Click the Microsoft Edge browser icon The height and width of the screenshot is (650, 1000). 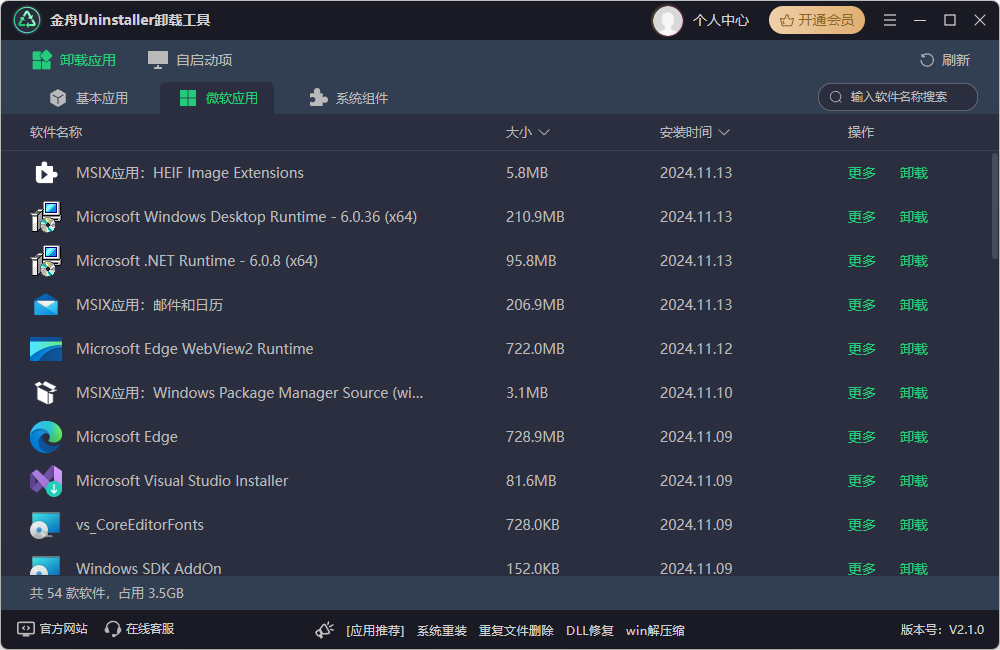[46, 437]
